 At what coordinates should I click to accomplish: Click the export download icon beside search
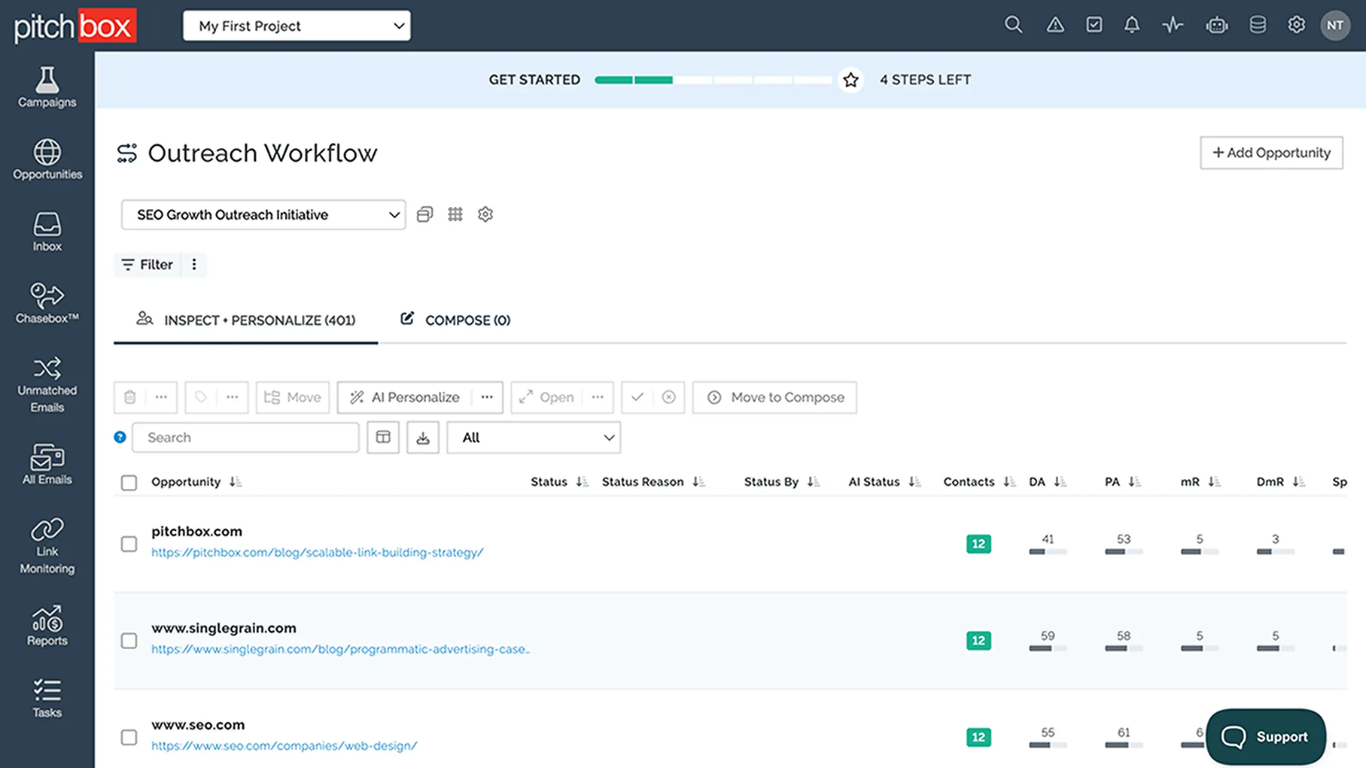click(423, 438)
